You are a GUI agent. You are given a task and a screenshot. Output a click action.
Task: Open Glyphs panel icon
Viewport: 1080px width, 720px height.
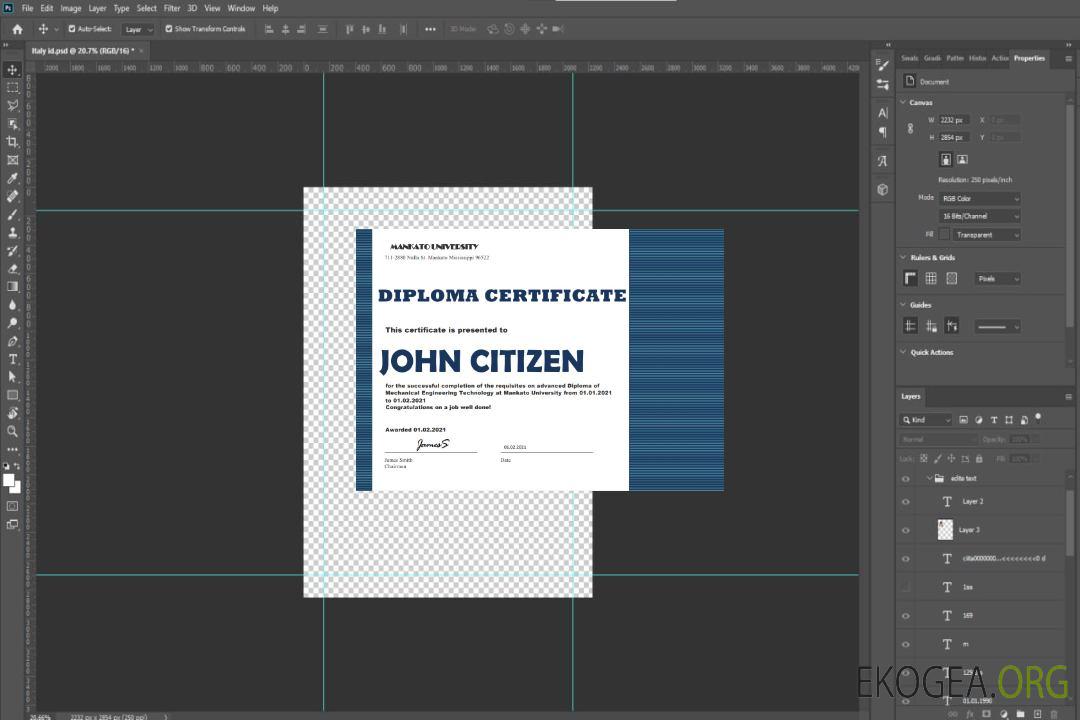tap(882, 161)
